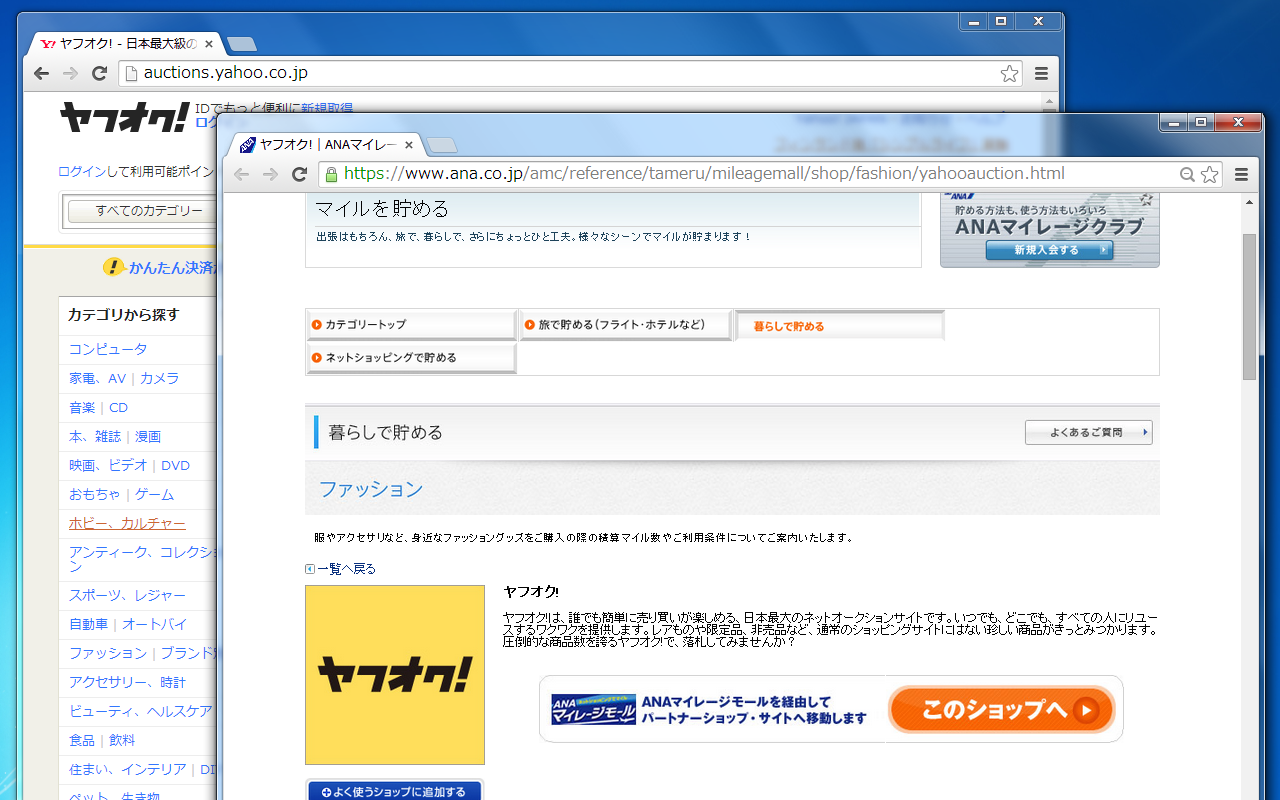This screenshot has width=1280, height=800.
Task: Open アクセサリー、時計 category link
Action: click(127, 682)
